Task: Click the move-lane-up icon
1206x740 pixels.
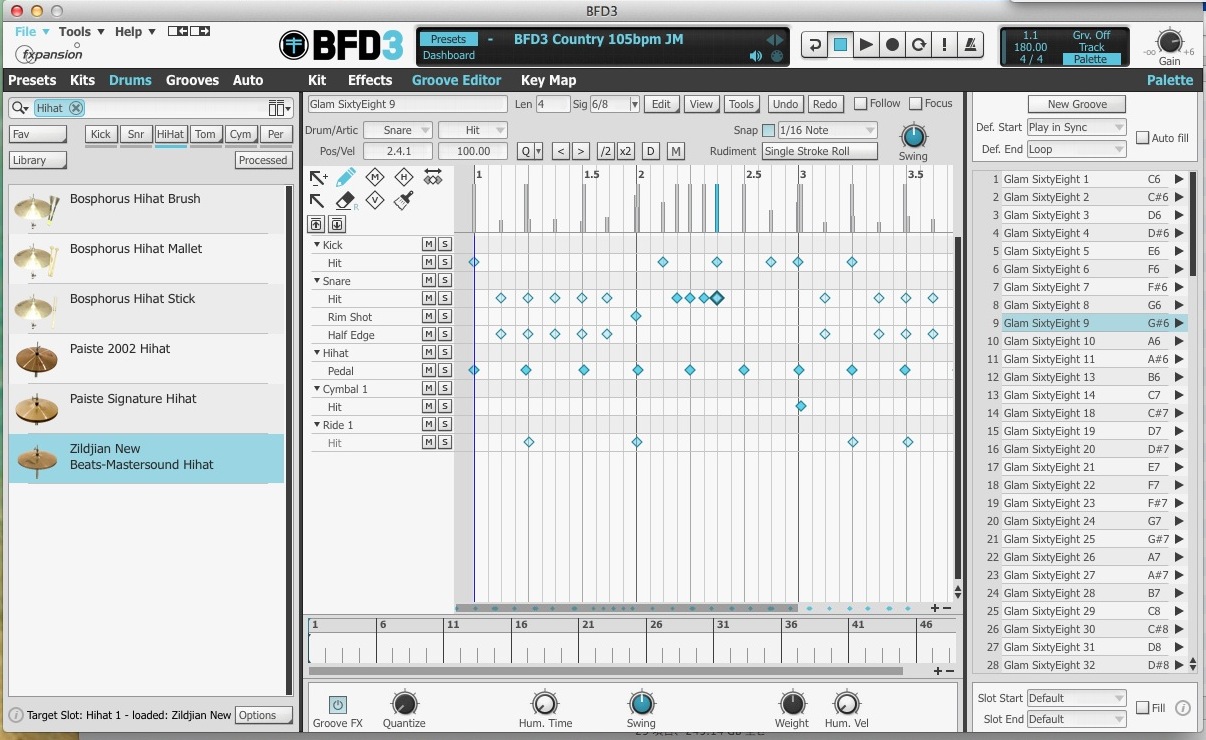Action: click(x=316, y=224)
